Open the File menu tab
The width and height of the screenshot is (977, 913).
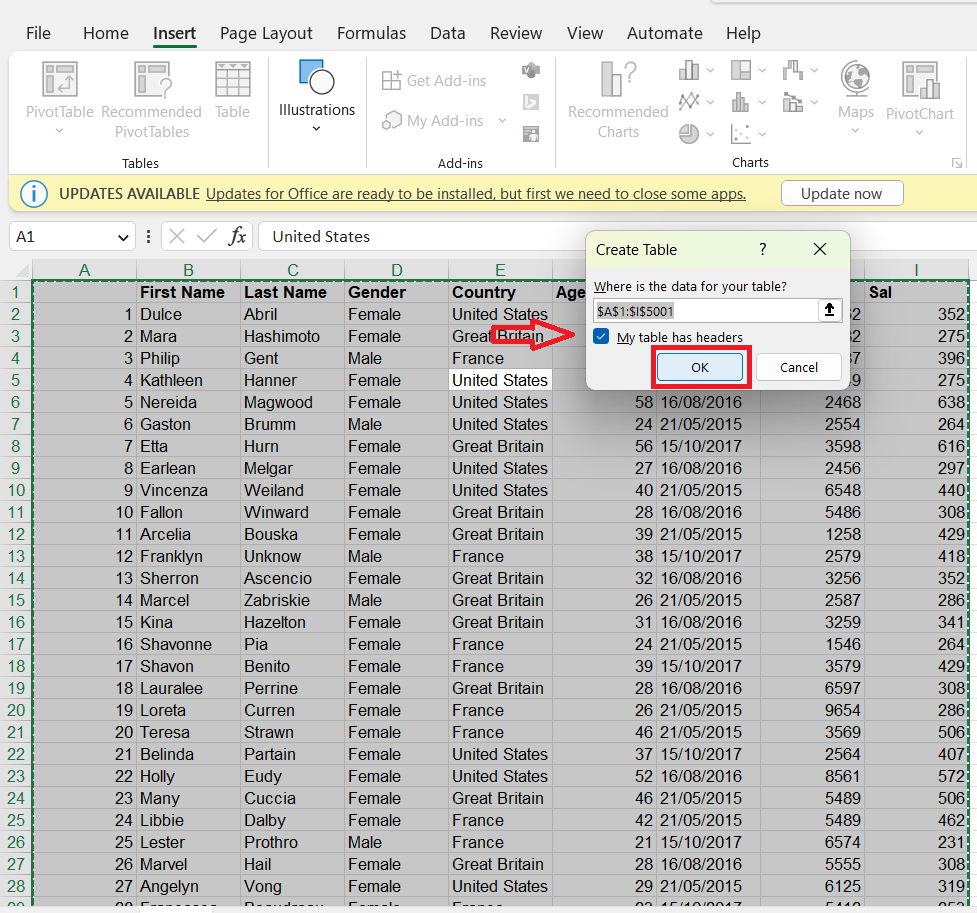click(38, 33)
